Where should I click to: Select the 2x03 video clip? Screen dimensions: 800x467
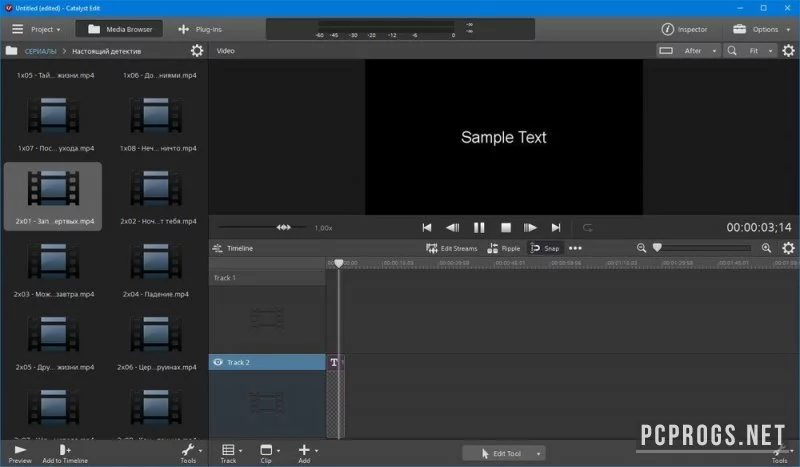[54, 261]
